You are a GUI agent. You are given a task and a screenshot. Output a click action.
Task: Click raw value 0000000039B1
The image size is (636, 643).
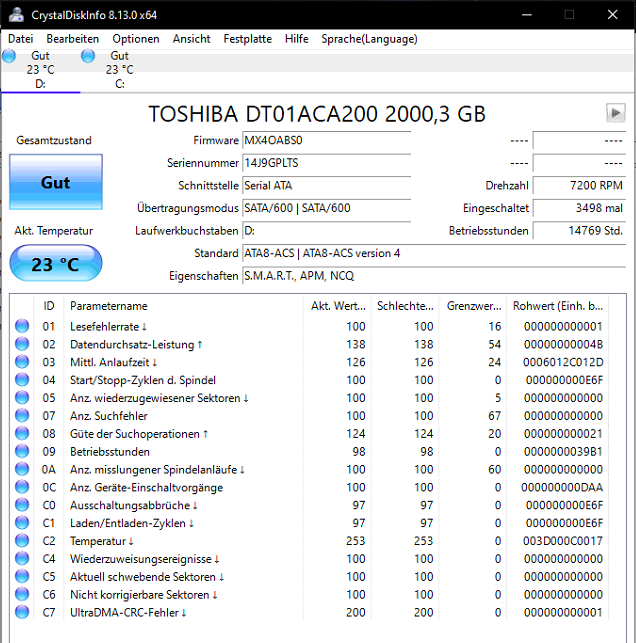(x=563, y=451)
